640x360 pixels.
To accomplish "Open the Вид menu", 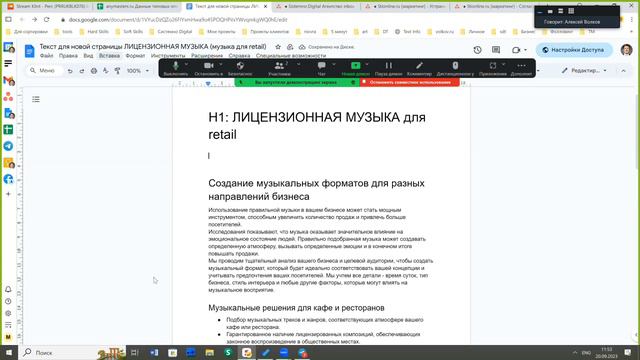I will point(88,56).
